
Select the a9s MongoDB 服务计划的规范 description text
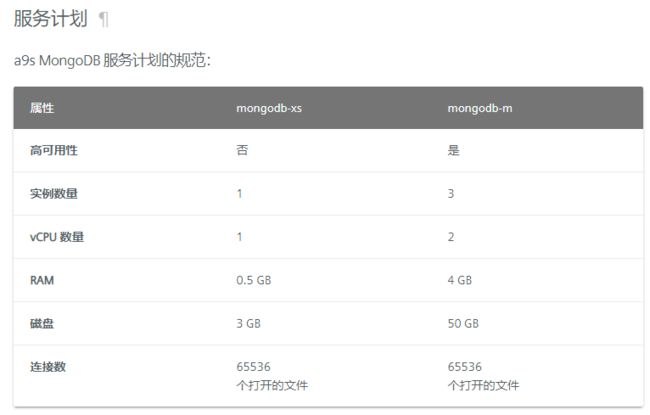[x=112, y=61]
